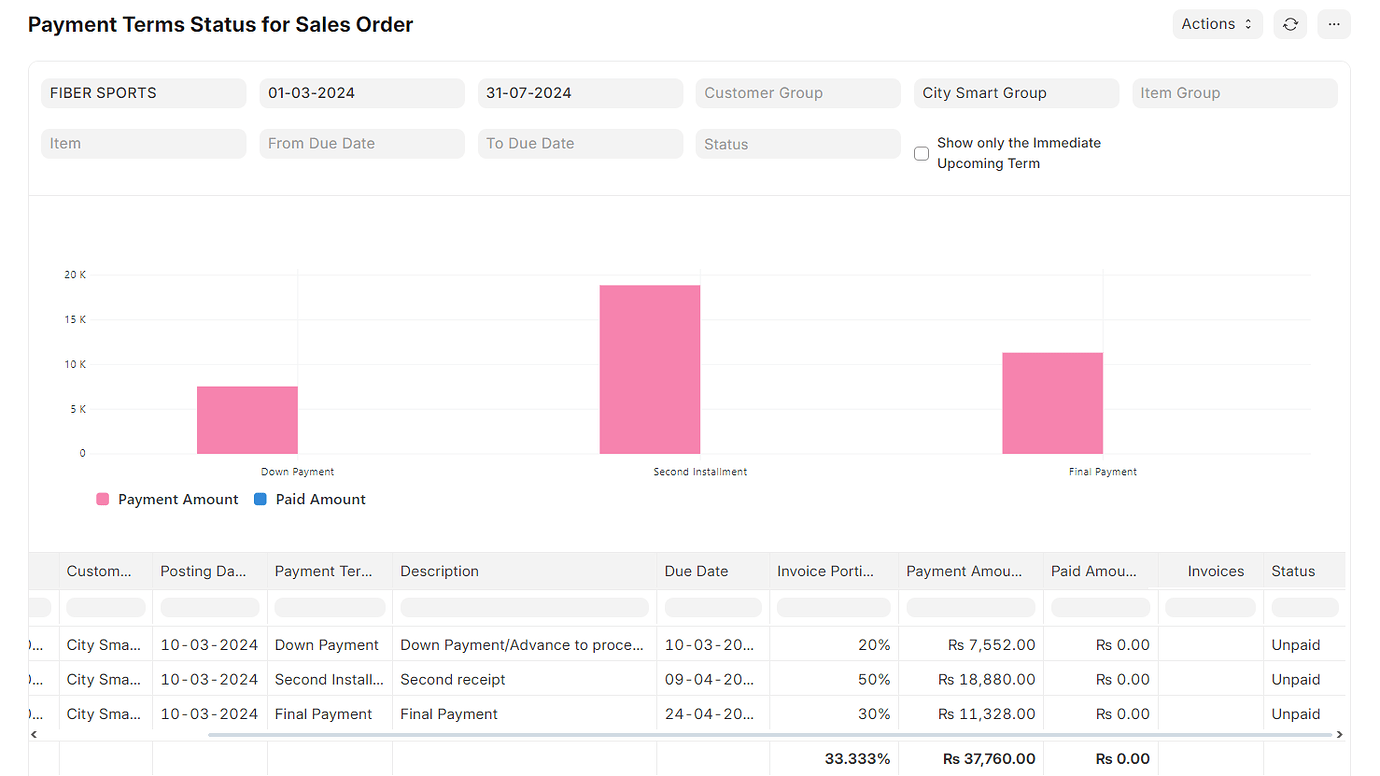
Task: Click the Description column header
Action: (525, 571)
